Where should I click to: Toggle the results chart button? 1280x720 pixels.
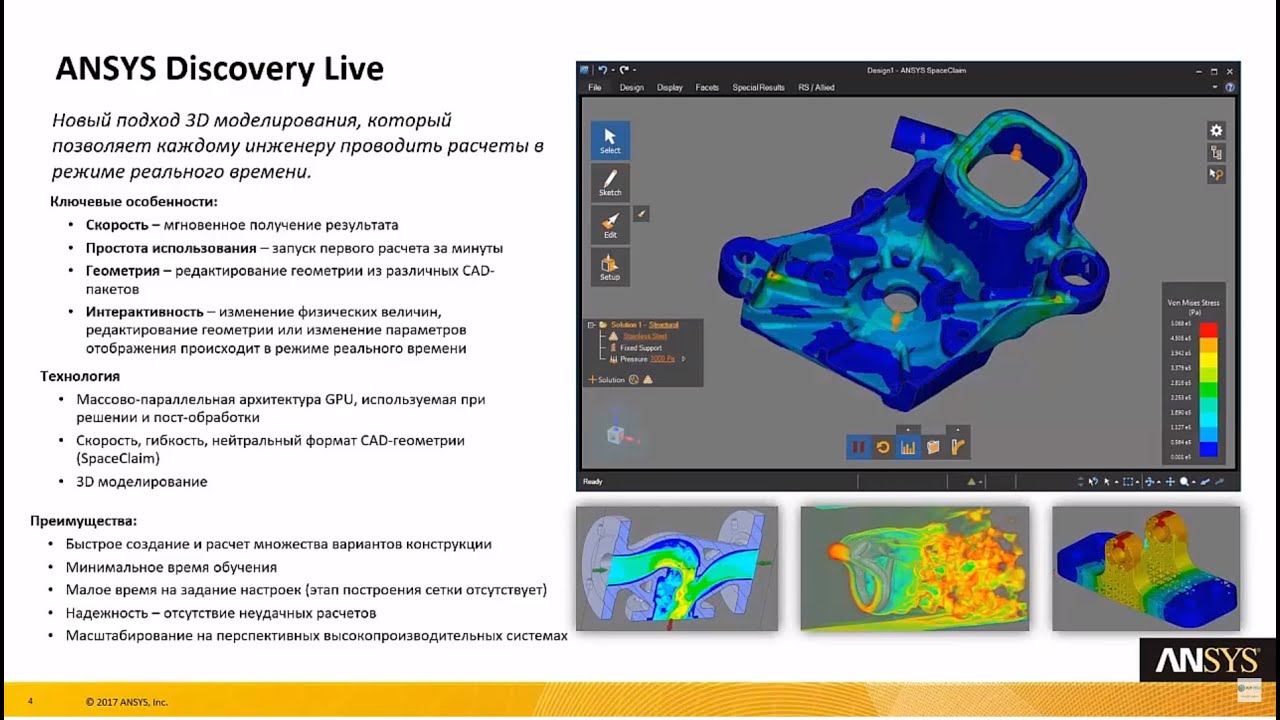pos(908,447)
